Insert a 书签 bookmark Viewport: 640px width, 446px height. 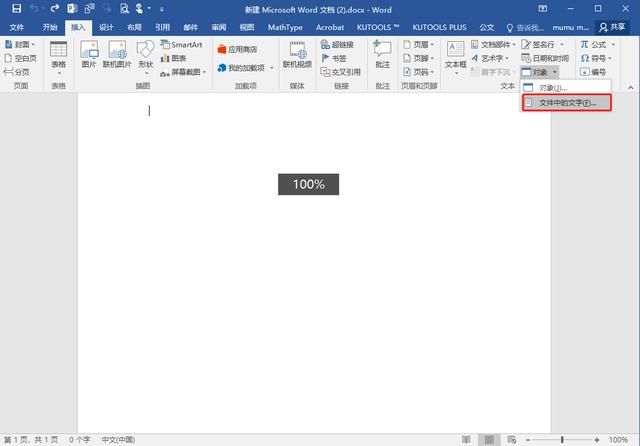point(334,58)
